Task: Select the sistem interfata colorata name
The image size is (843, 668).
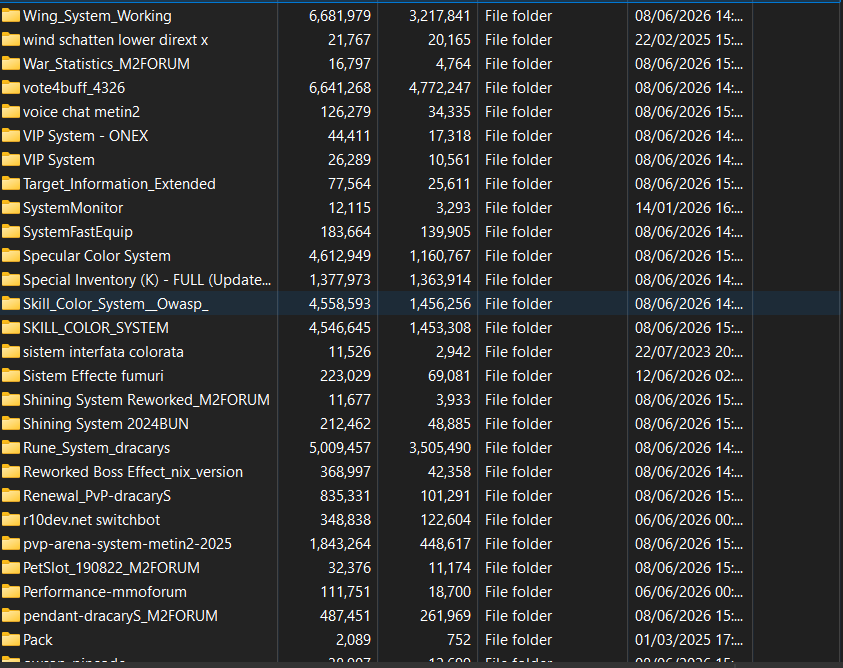Action: coord(103,352)
